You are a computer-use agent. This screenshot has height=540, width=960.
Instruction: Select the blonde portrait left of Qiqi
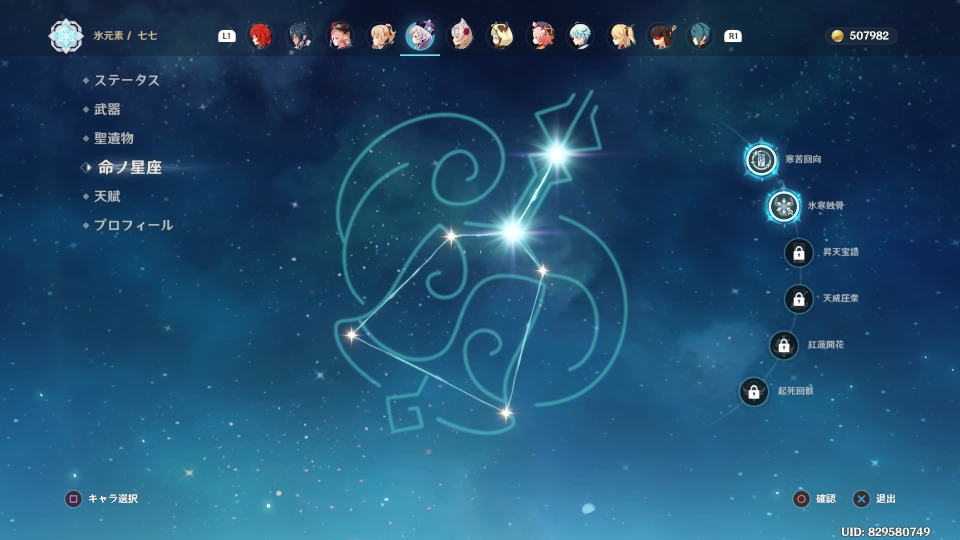point(380,36)
